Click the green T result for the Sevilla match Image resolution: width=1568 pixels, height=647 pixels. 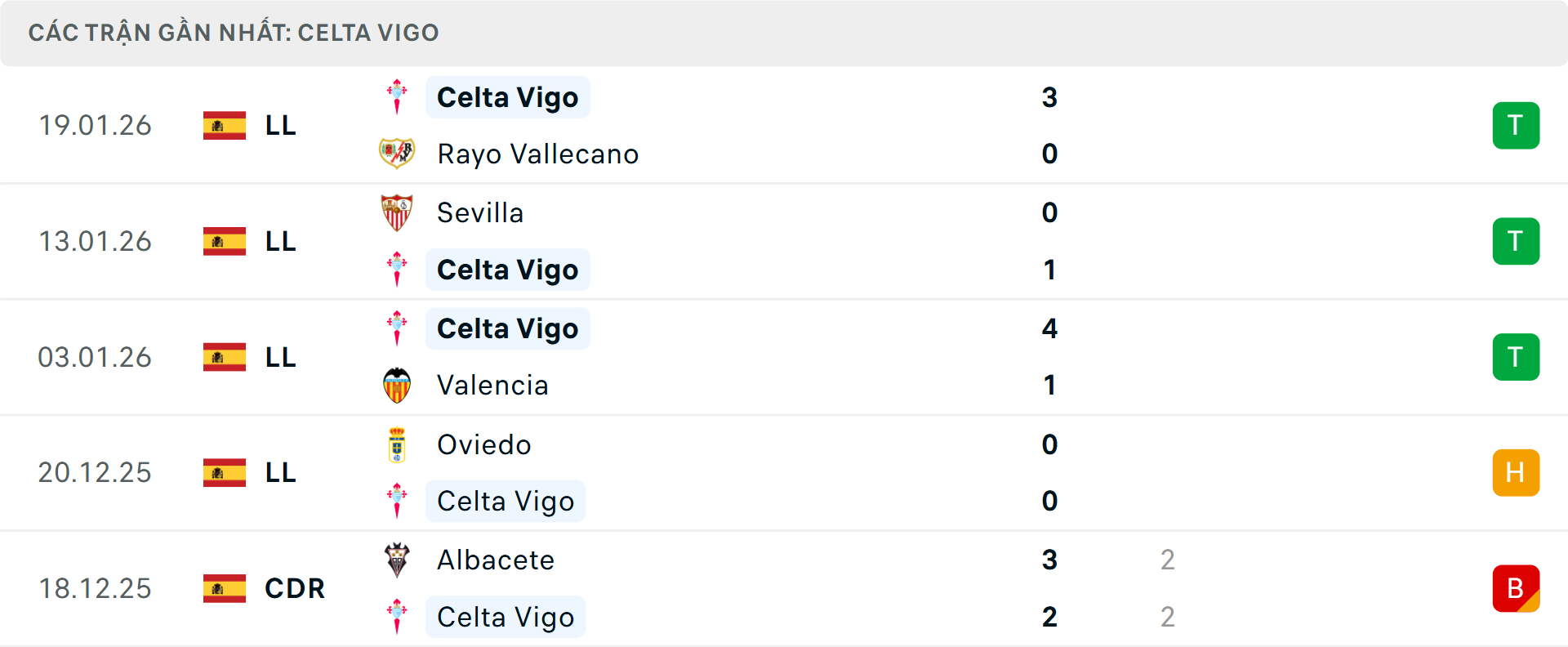1516,241
